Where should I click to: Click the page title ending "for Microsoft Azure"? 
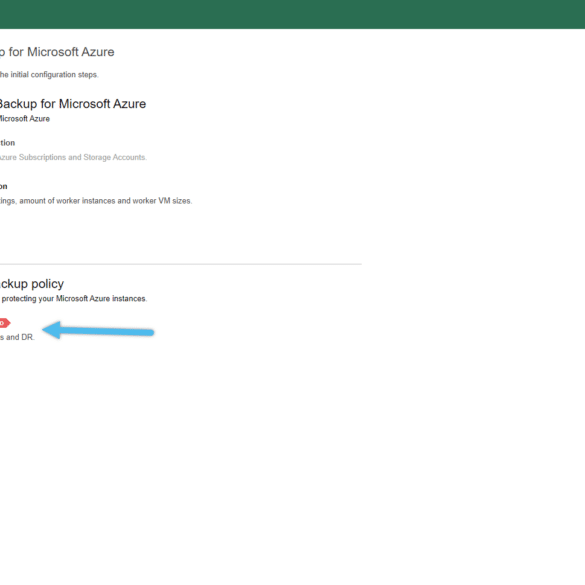pyautogui.click(x=57, y=52)
